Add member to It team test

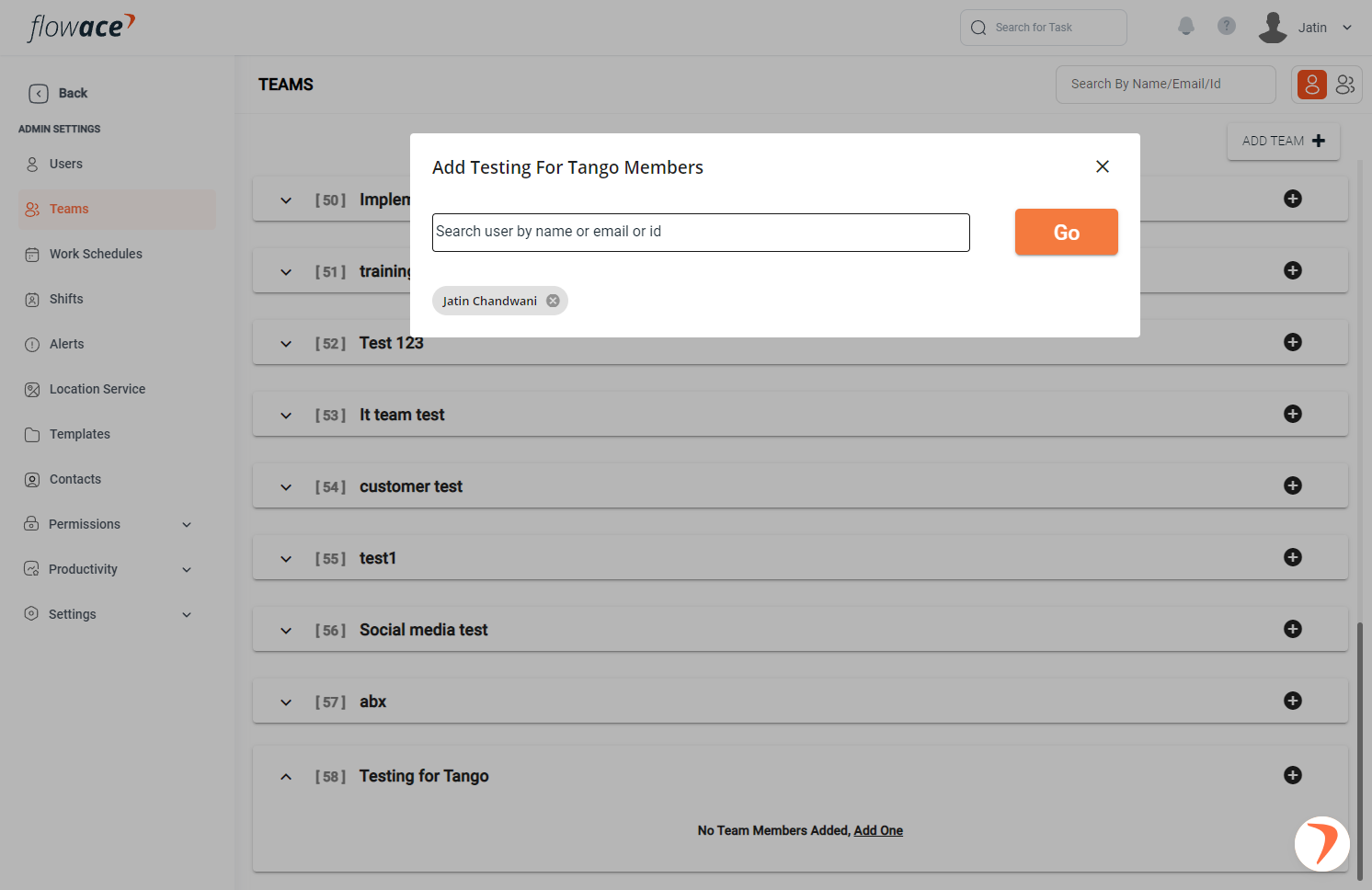pyautogui.click(x=1293, y=414)
